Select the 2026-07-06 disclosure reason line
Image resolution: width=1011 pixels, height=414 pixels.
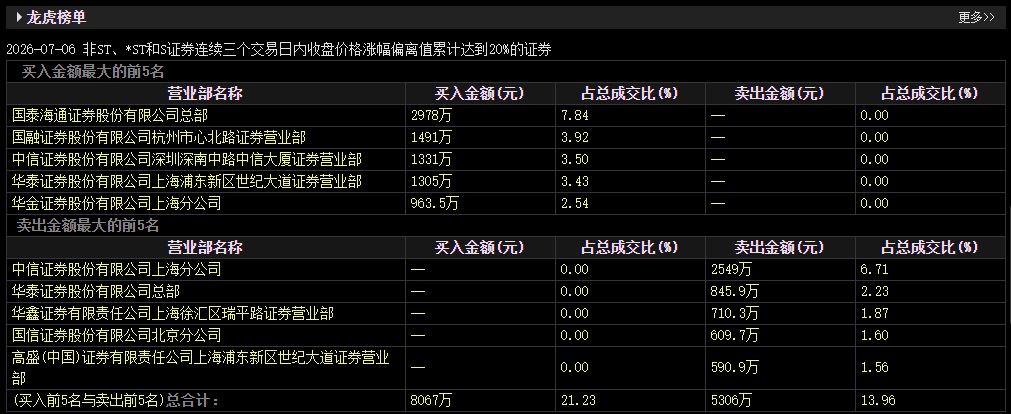279,50
